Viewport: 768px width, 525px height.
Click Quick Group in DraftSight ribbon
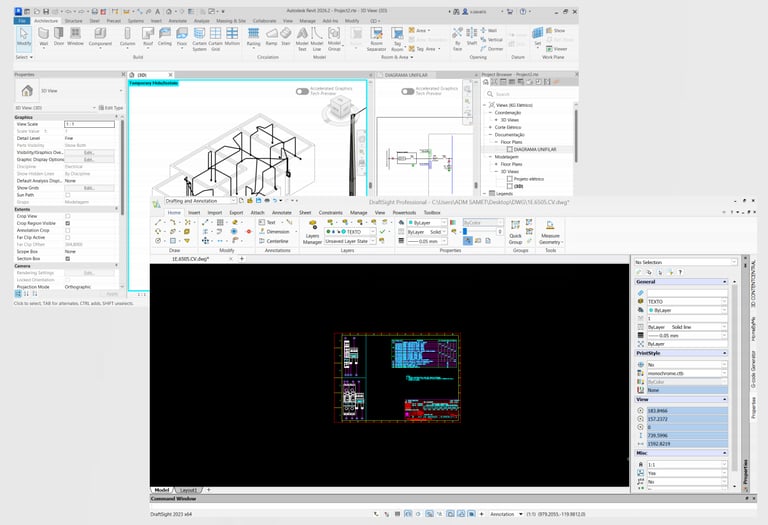[x=515, y=232]
